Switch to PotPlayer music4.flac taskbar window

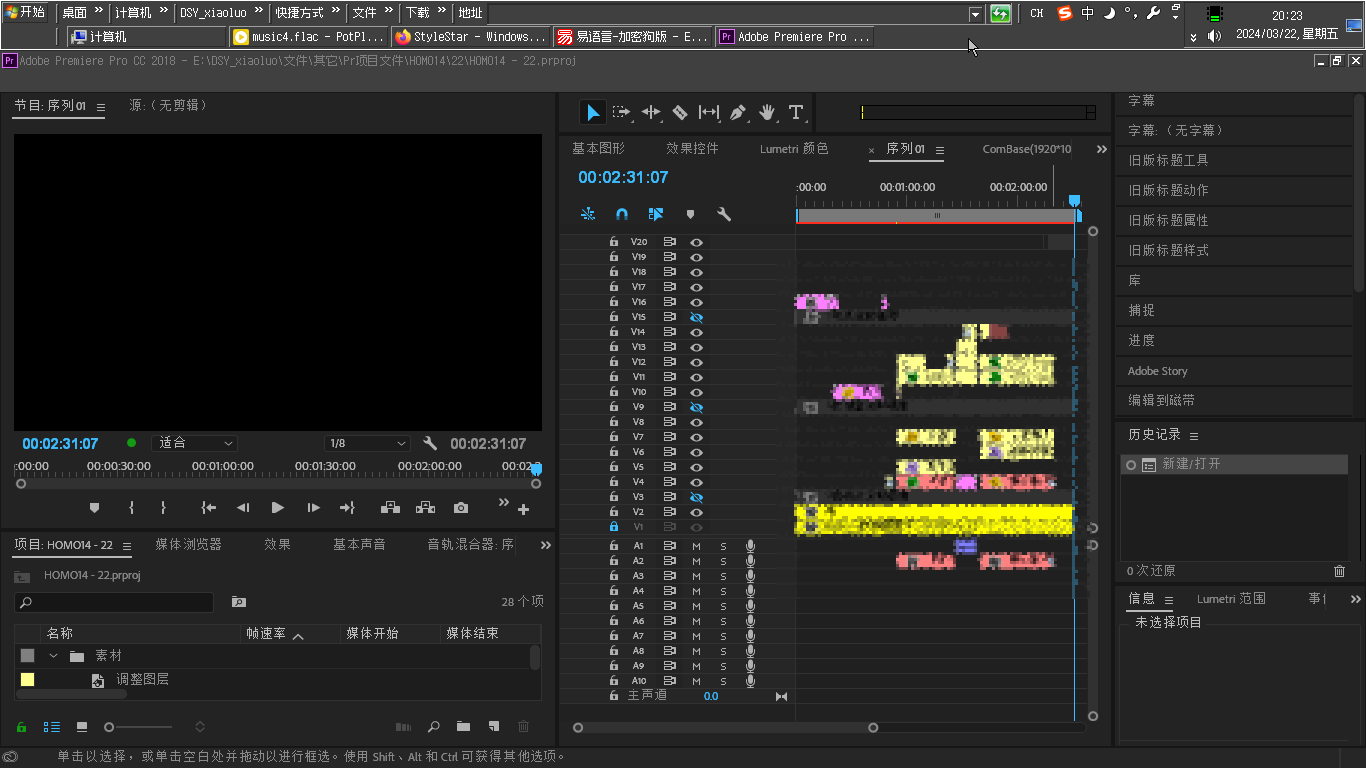tap(309, 36)
